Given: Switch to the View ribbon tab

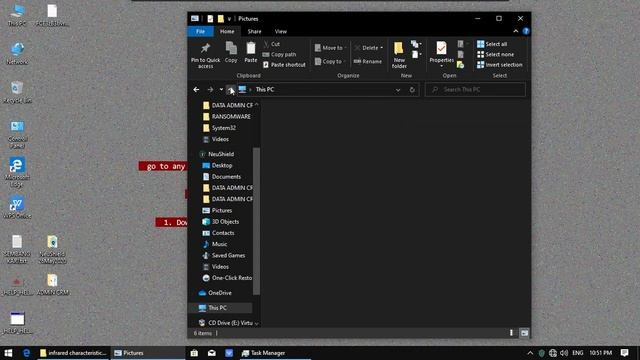Looking at the screenshot, I should click(x=281, y=31).
